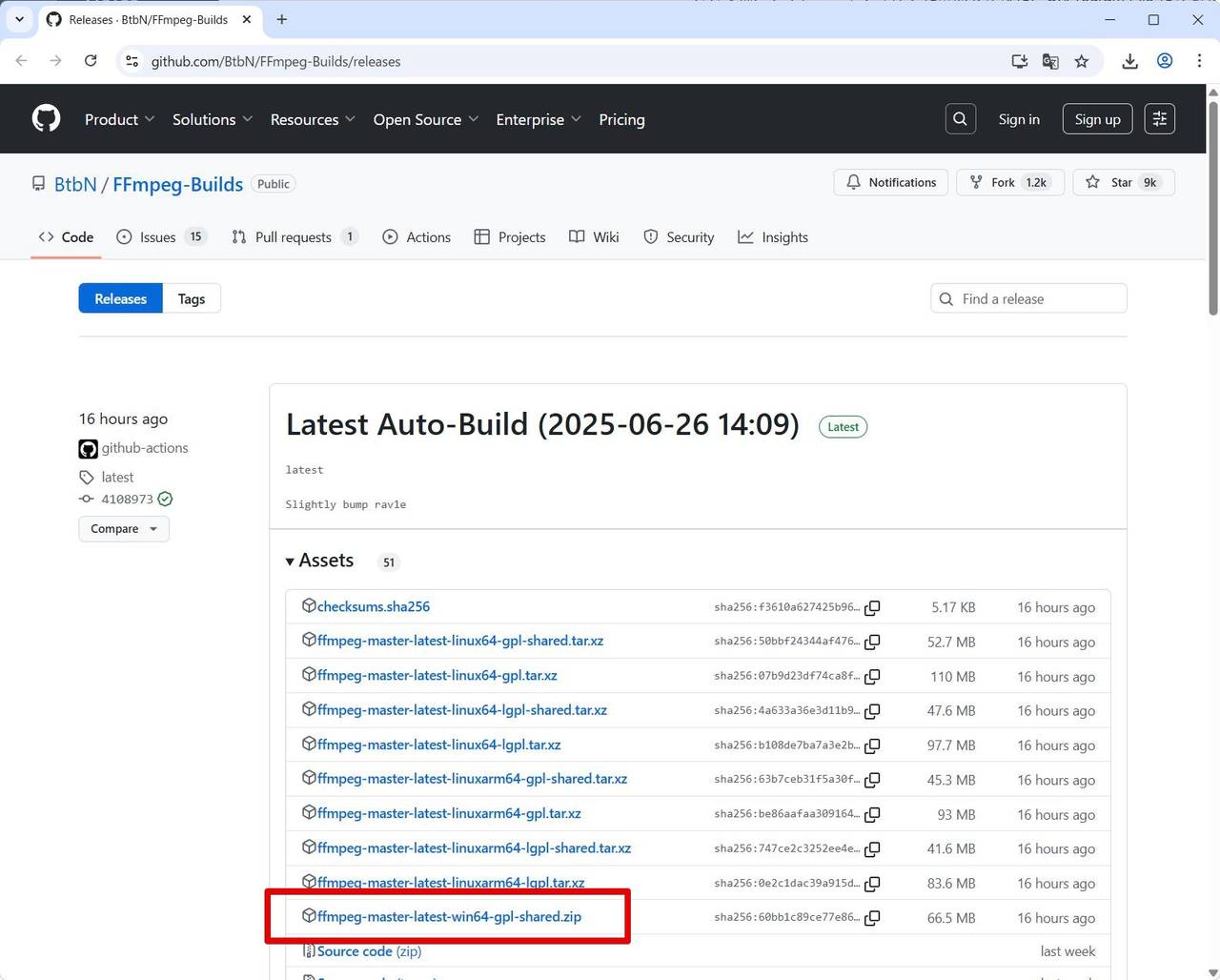Expand the Product menu
The image size is (1220, 980).
119,119
